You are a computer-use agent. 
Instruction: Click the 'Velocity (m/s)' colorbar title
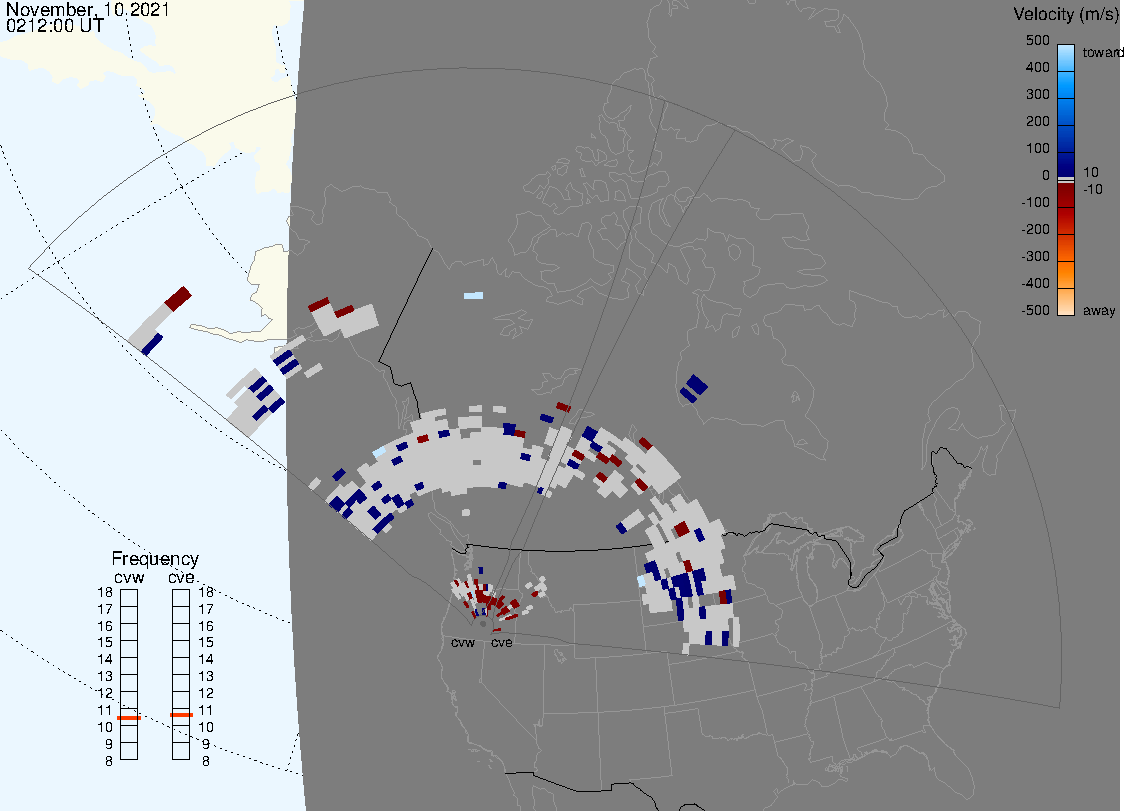[x=1066, y=14]
